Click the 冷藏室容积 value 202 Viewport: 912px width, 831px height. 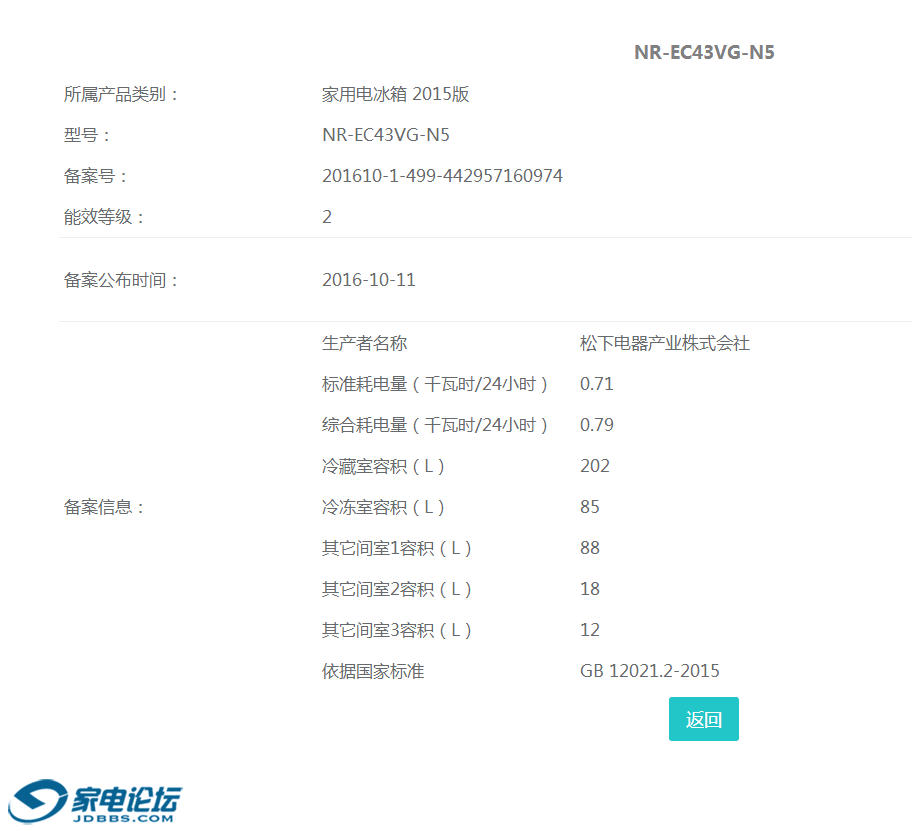(x=594, y=466)
